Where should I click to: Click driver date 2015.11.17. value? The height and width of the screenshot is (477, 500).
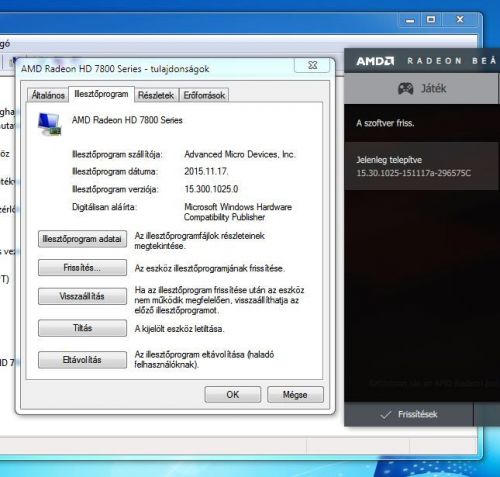[x=206, y=172]
